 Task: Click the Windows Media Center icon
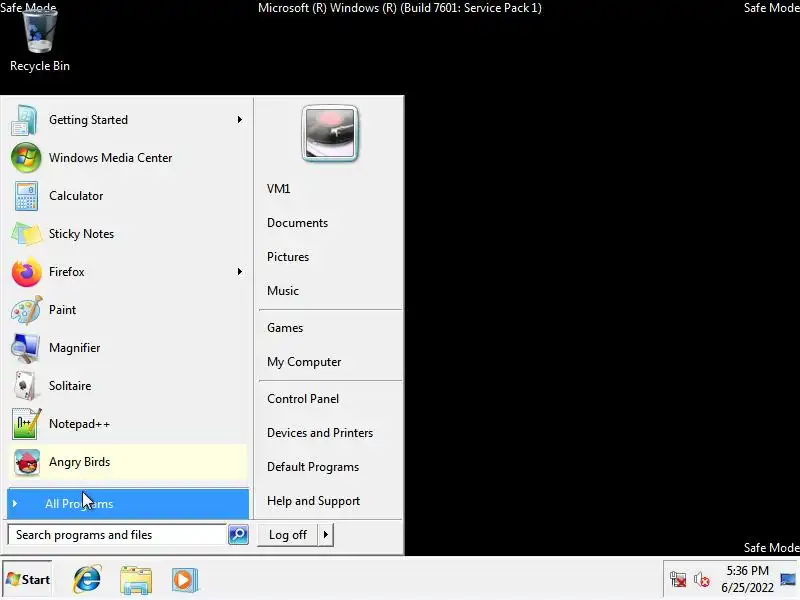coord(26,158)
